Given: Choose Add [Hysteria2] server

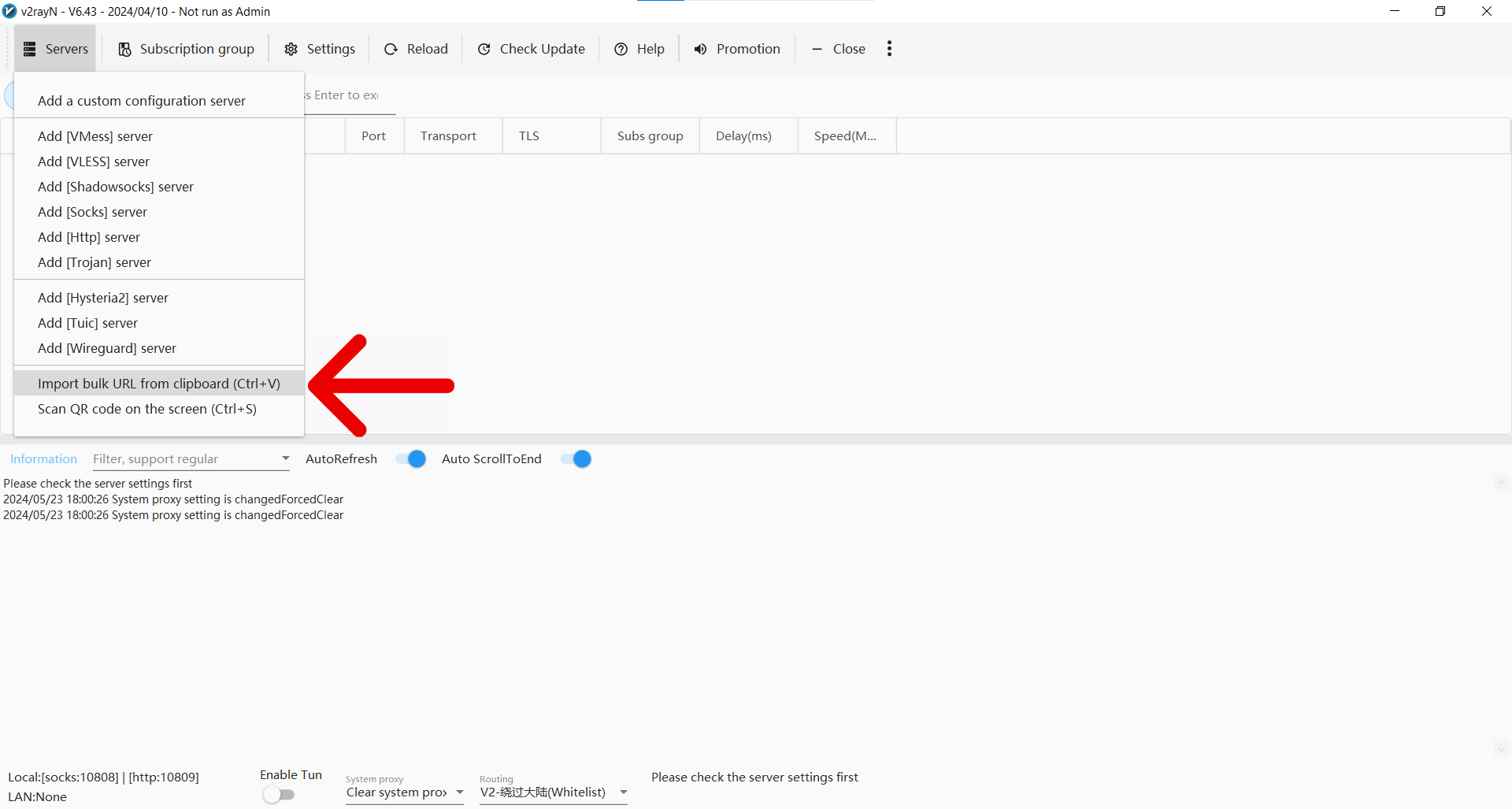Looking at the screenshot, I should point(159,298).
